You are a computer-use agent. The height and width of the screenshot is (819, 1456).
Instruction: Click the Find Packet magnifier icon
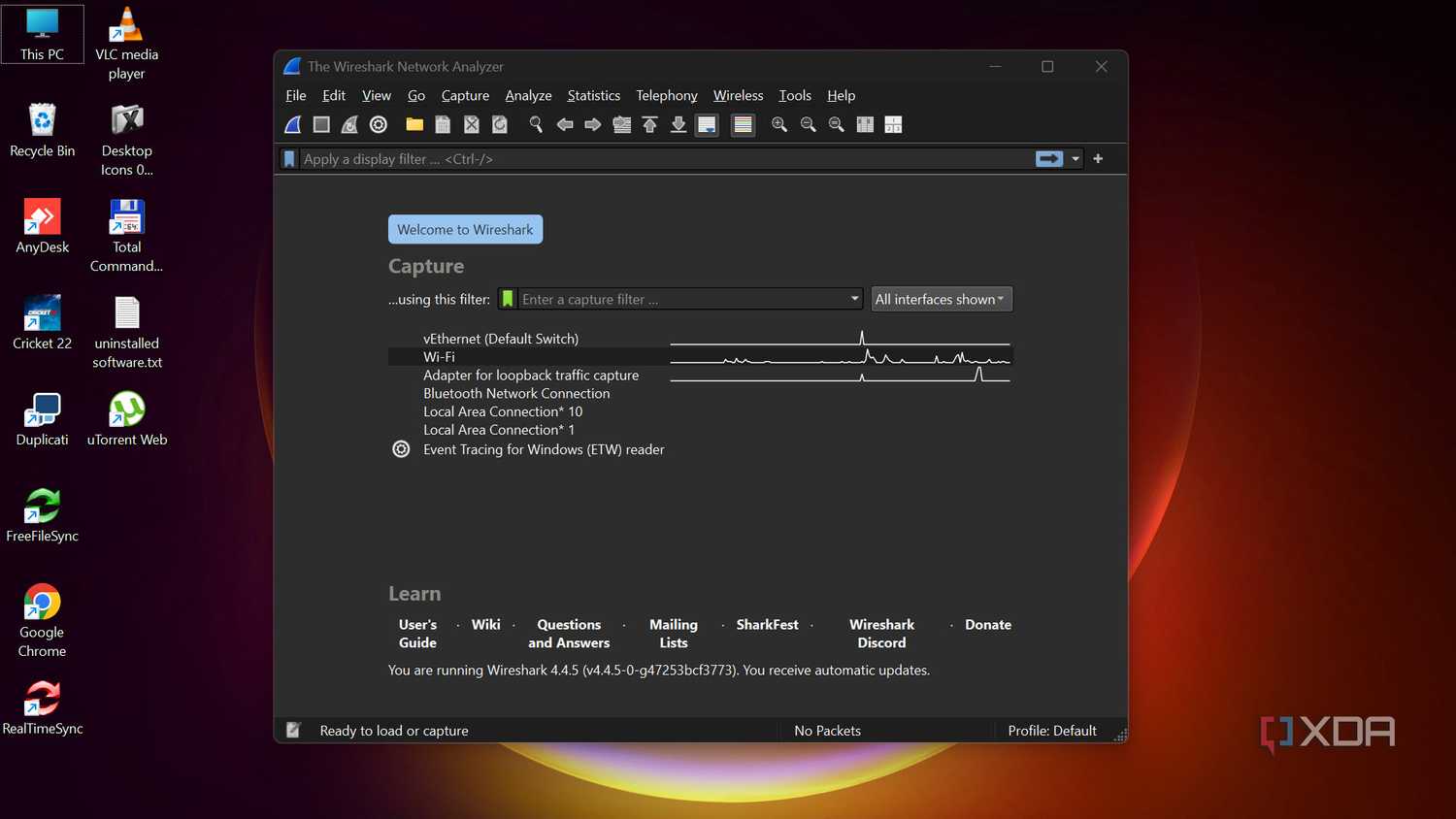tap(536, 124)
